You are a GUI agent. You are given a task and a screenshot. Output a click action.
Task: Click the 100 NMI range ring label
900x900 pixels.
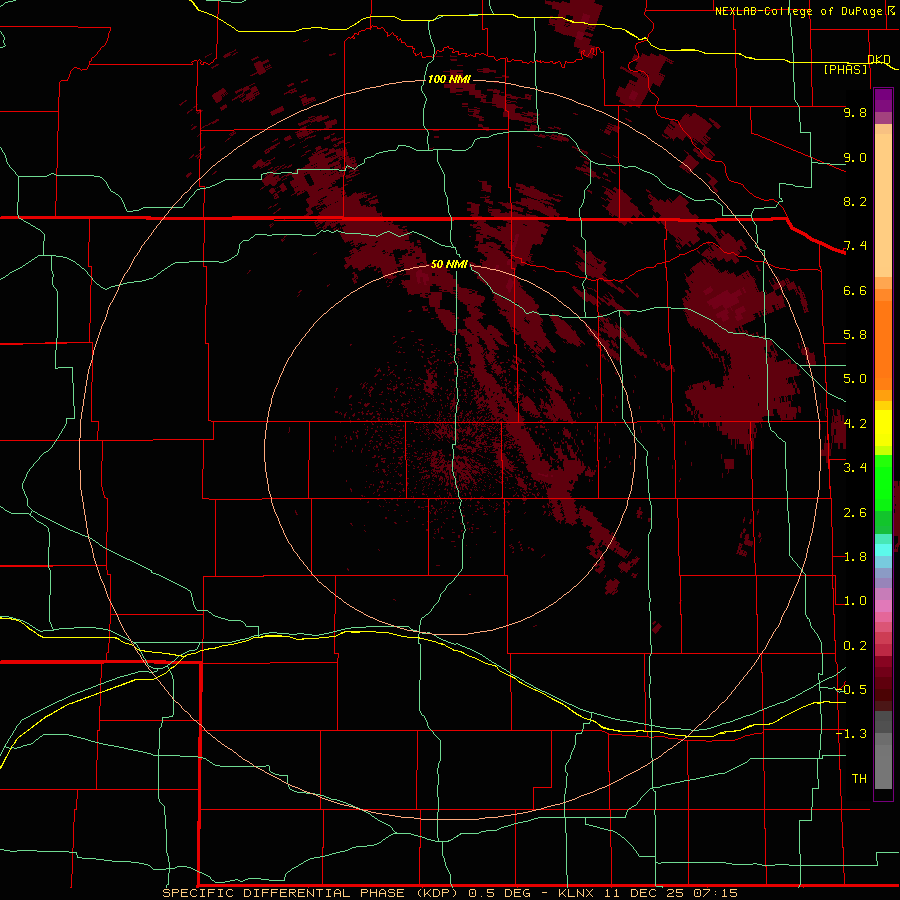click(449, 79)
